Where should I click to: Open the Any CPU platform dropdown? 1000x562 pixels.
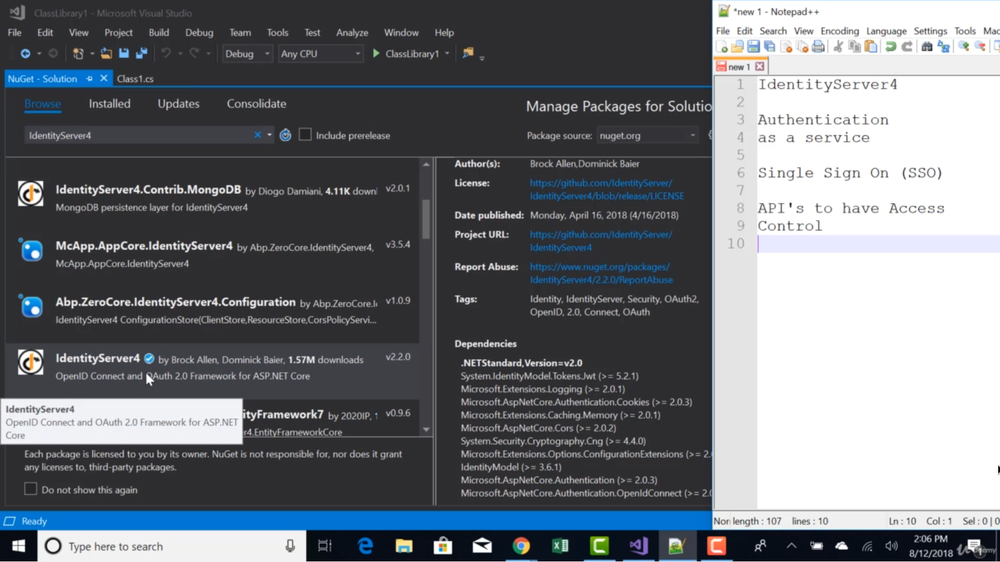click(320, 54)
